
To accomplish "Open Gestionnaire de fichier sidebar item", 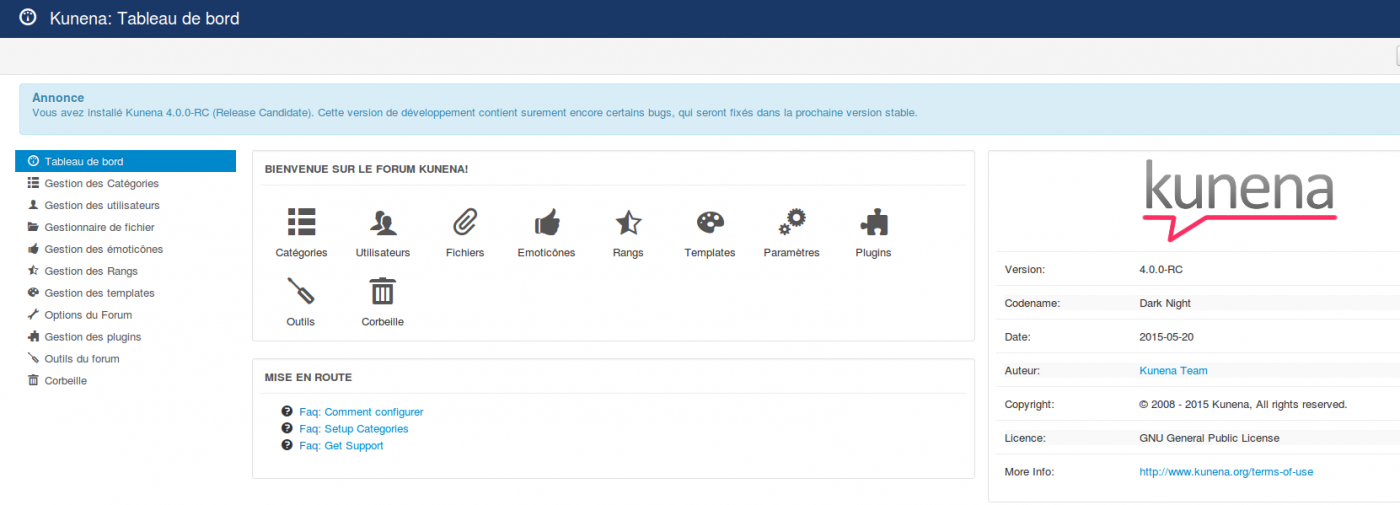I will pyautogui.click(x=99, y=228).
